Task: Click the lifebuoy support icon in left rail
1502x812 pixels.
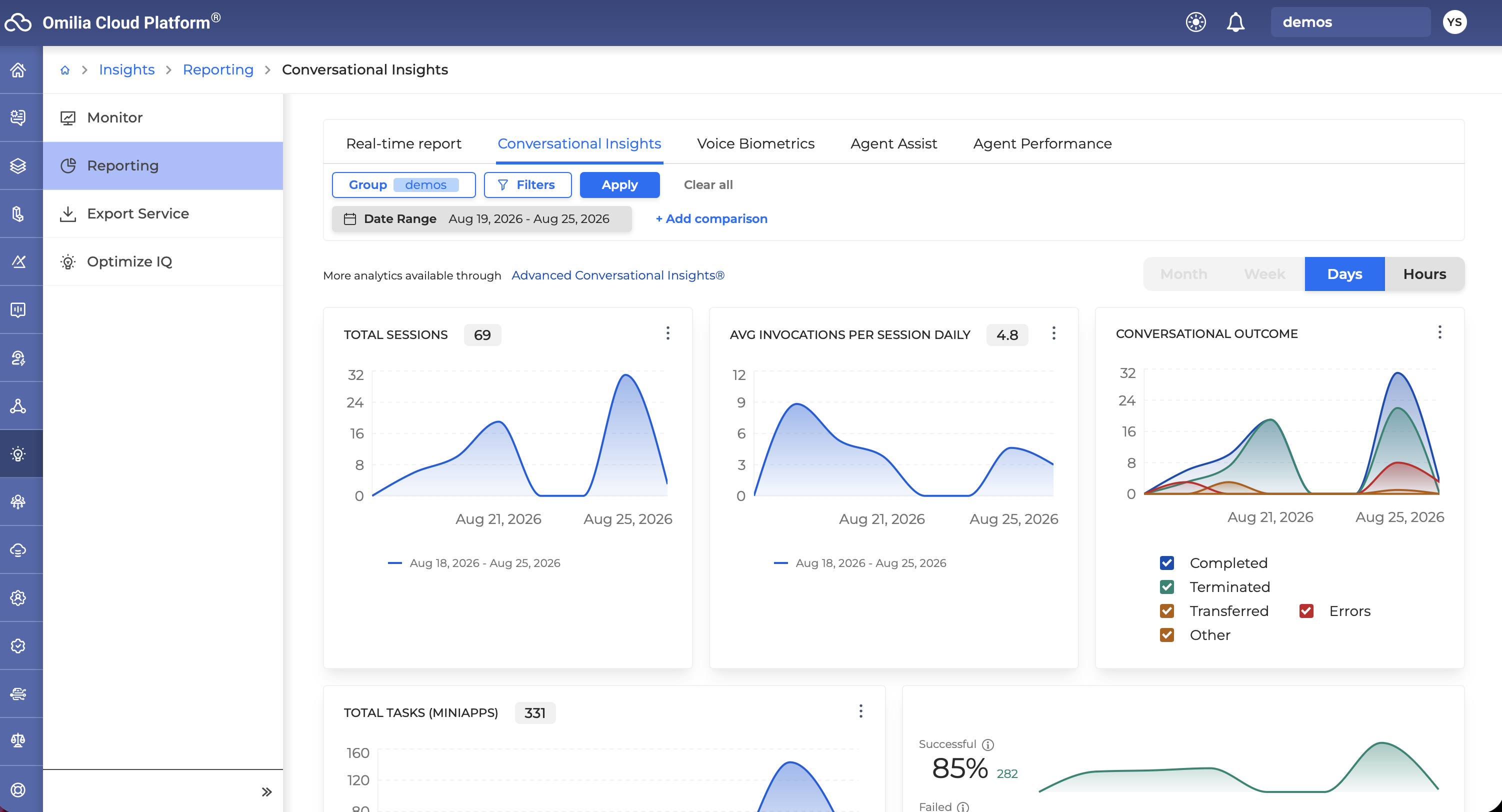Action: pyautogui.click(x=18, y=789)
